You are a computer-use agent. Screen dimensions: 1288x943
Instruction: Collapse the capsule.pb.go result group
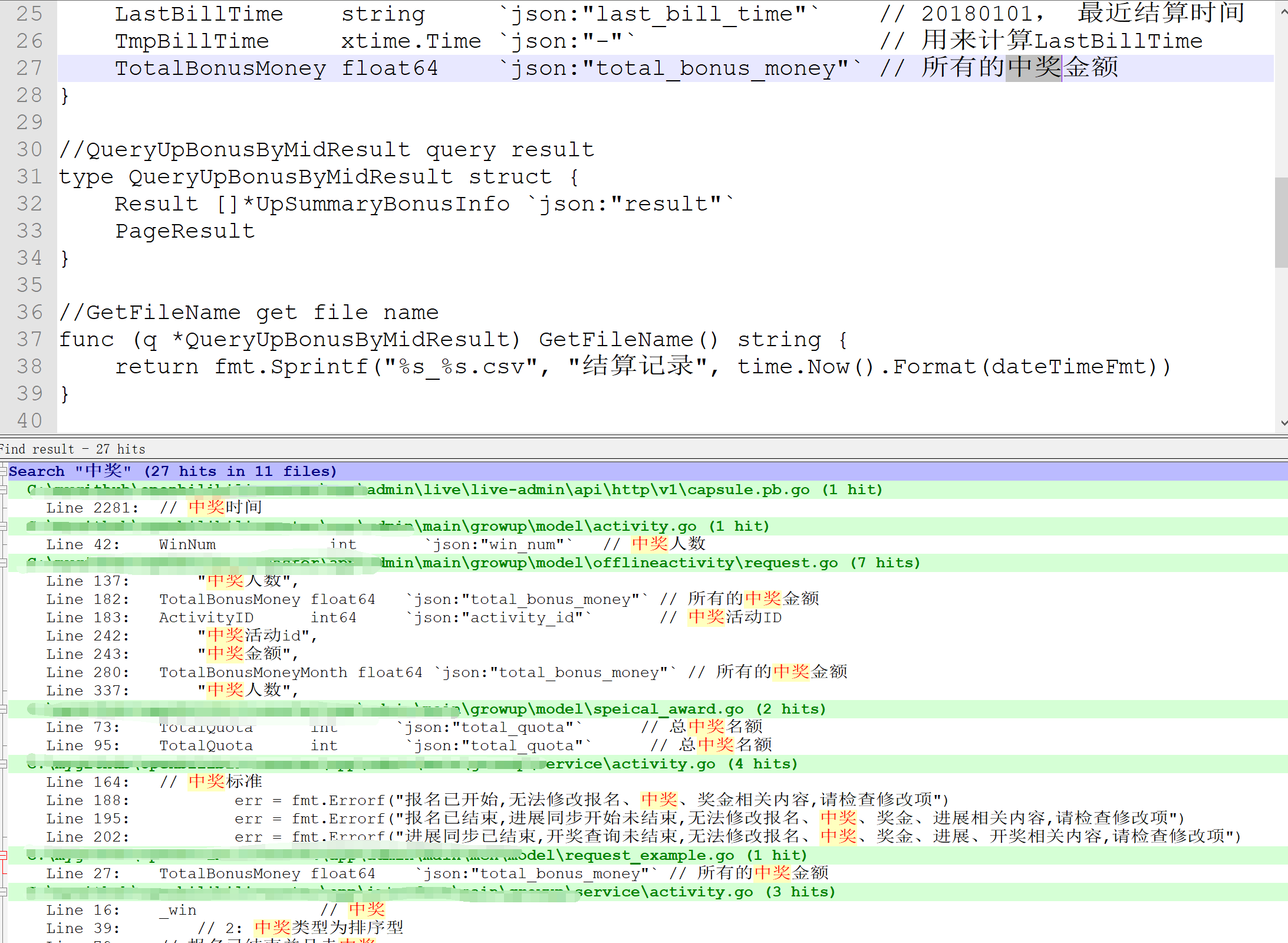coord(3,489)
